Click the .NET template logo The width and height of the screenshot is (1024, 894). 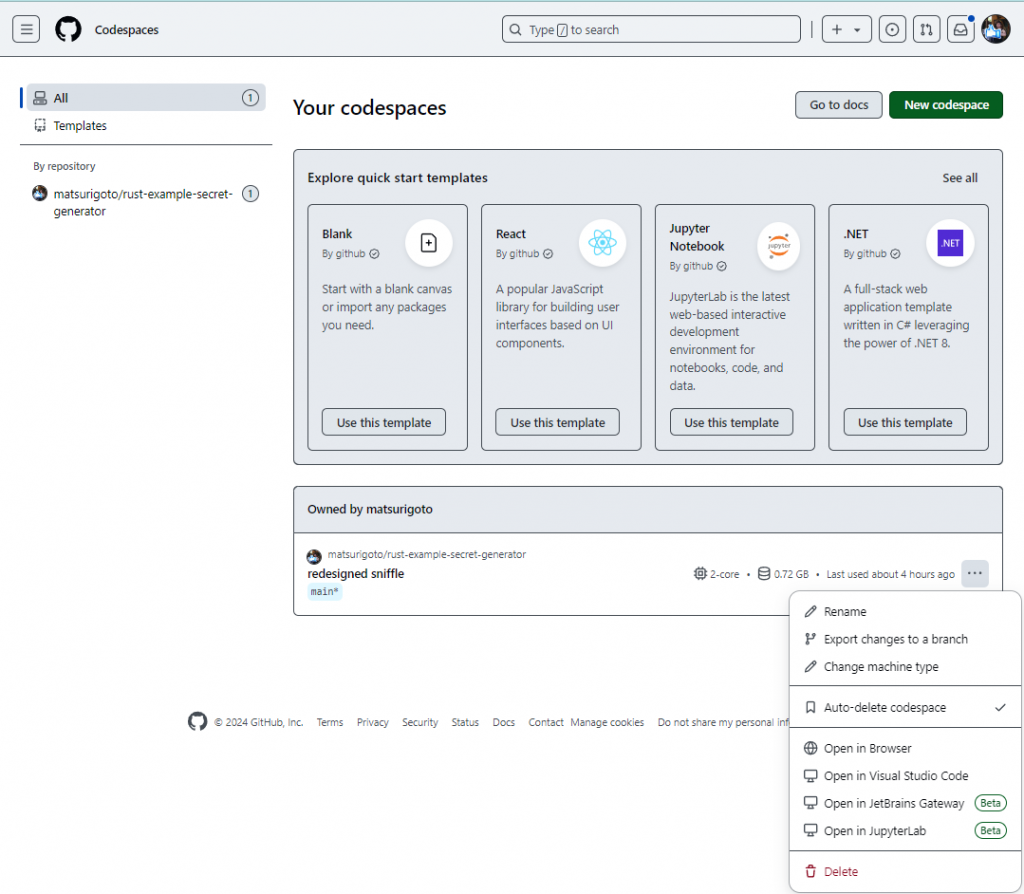coord(950,243)
